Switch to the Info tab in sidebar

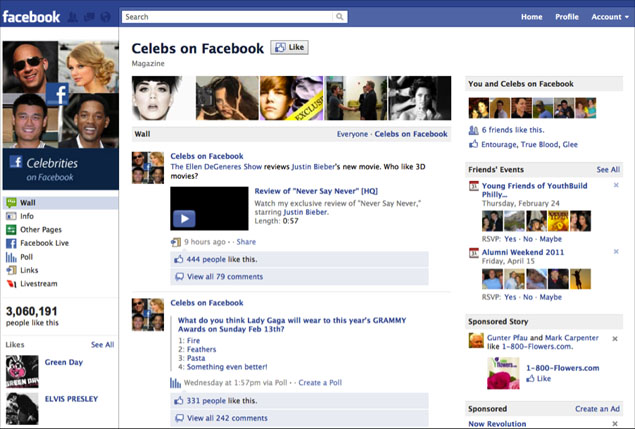coord(26,216)
